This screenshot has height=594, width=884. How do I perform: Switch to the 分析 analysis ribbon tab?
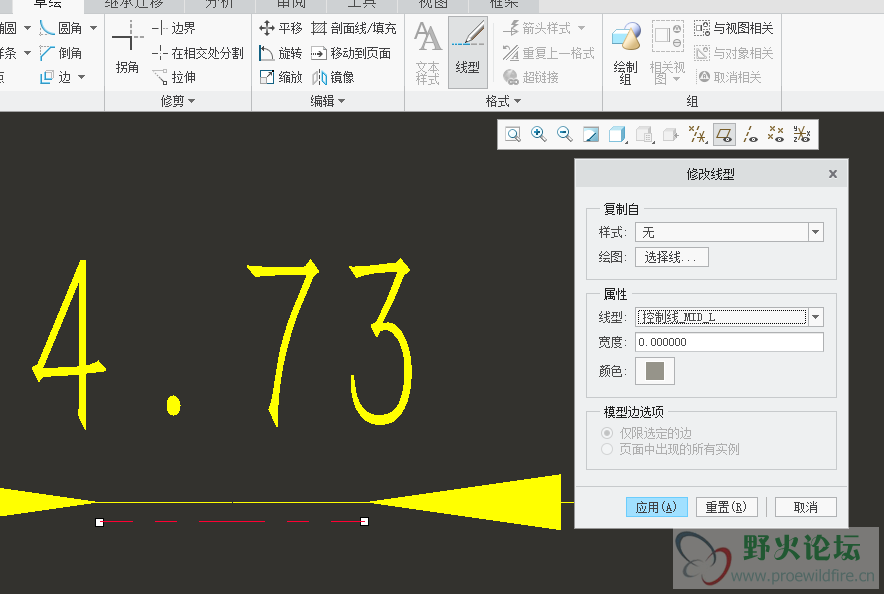coord(219,5)
